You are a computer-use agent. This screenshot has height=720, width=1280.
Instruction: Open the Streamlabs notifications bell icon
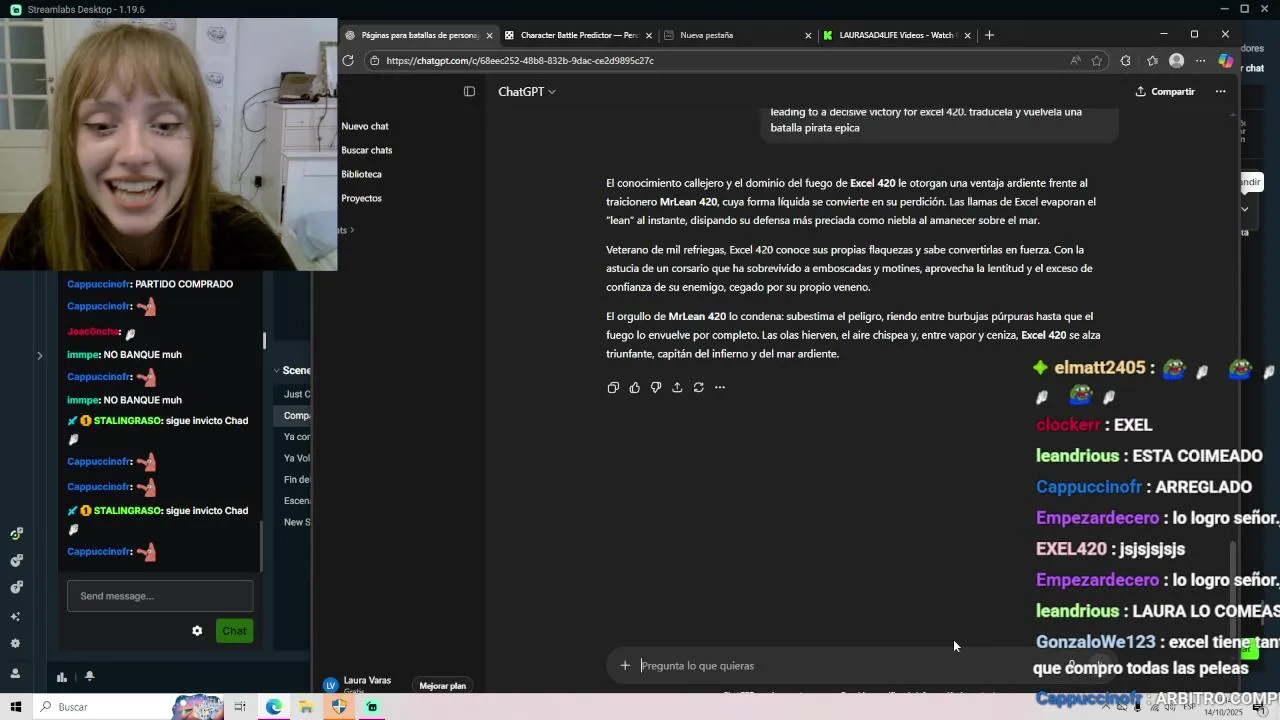tap(89, 677)
